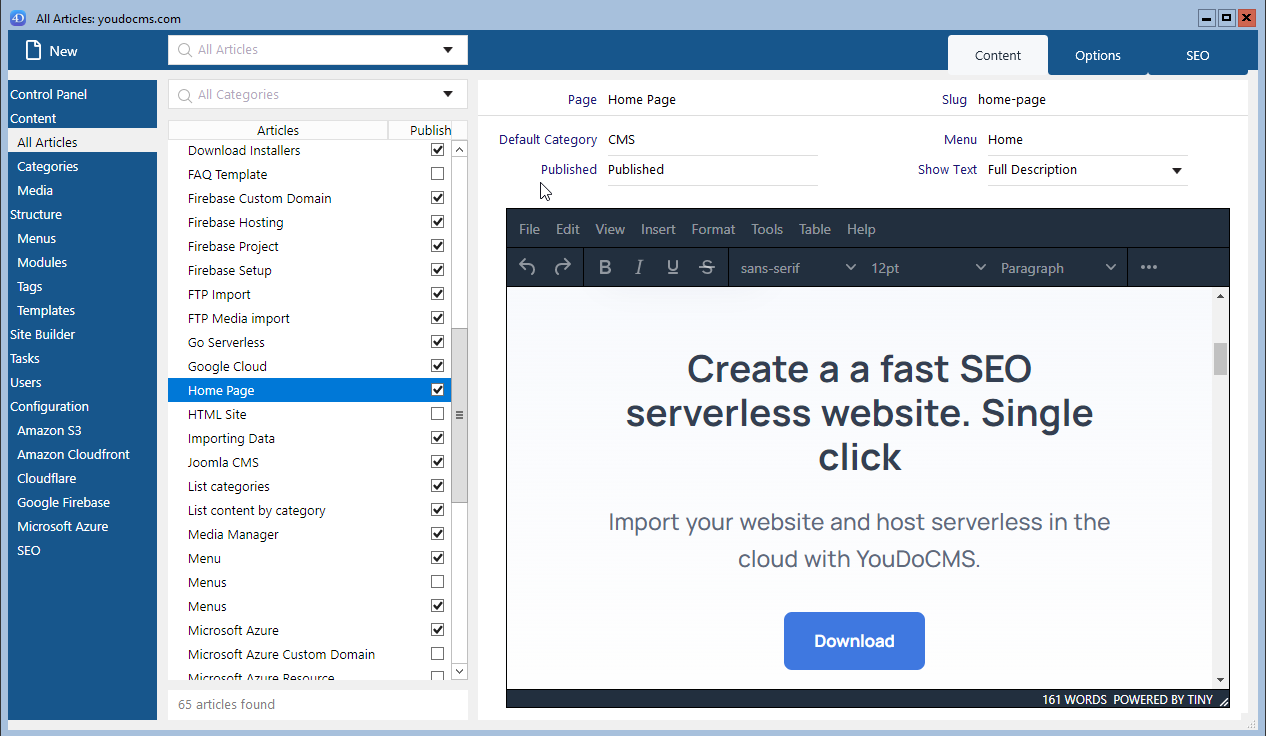Enable publishing for HTML Site

click(437, 413)
